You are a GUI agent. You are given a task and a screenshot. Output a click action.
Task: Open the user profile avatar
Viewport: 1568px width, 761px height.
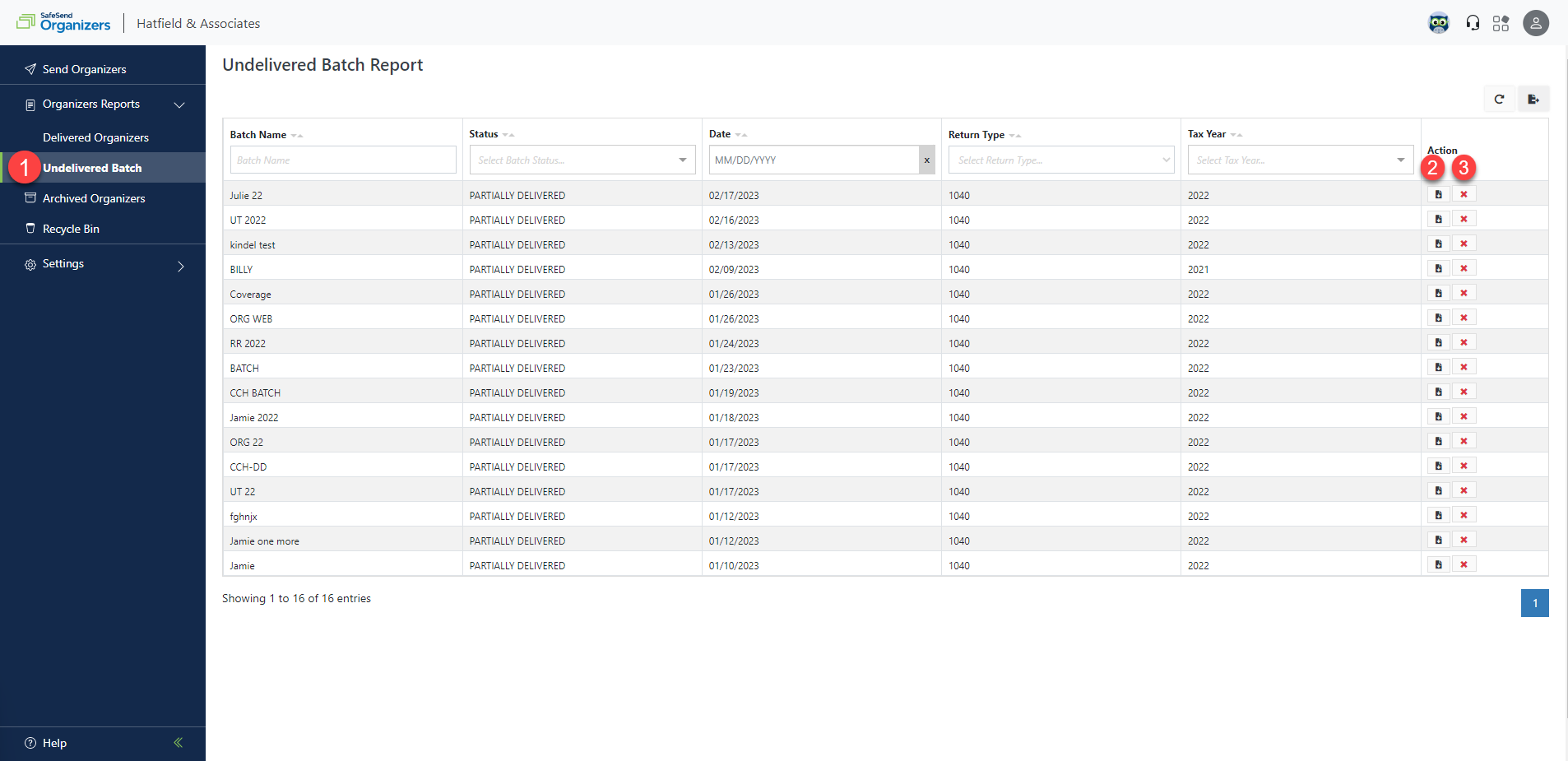(x=1535, y=22)
